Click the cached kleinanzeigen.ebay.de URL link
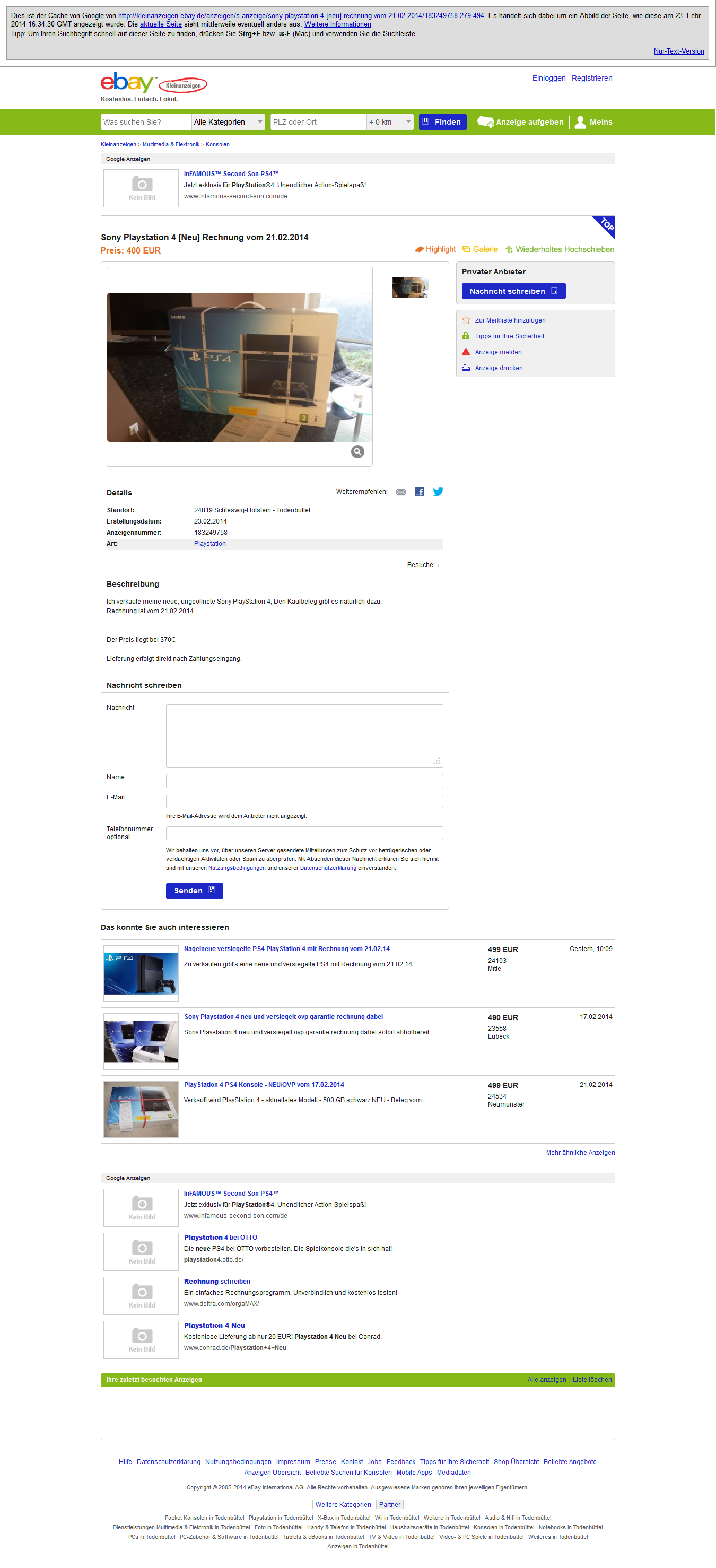716x1568 pixels. tap(301, 16)
